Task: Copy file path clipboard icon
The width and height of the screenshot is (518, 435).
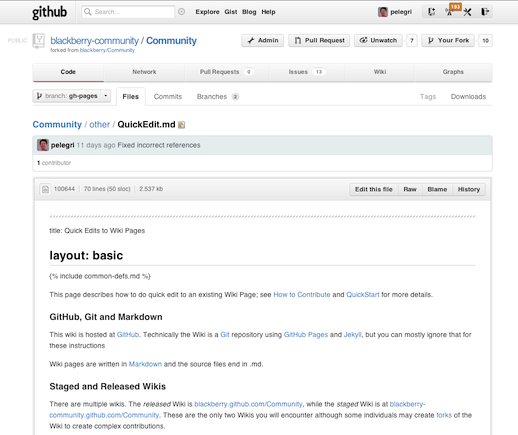Action: [x=182, y=125]
